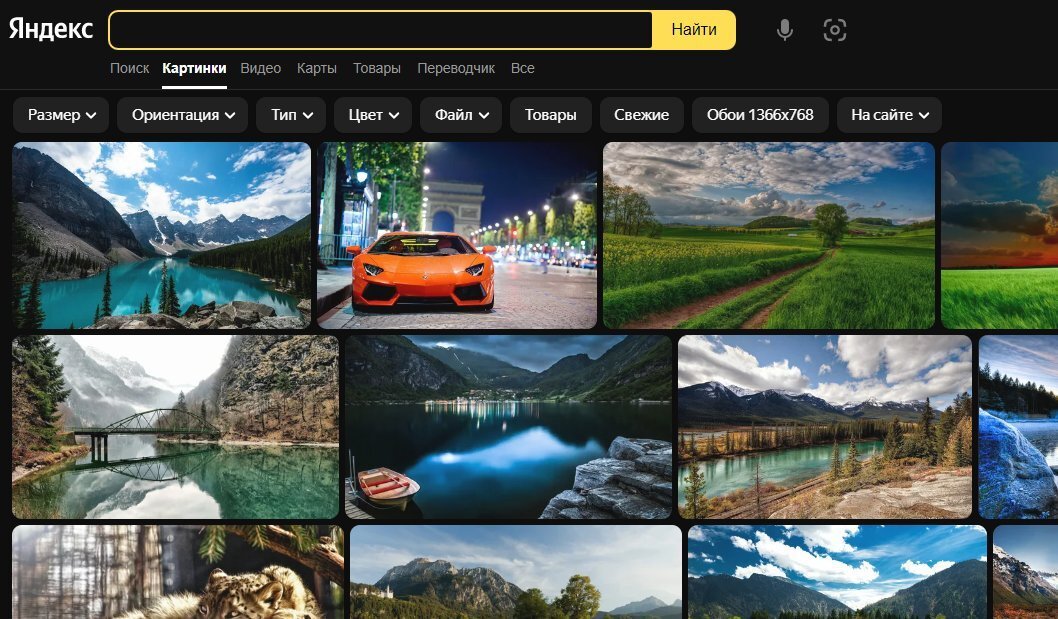The height and width of the screenshot is (619, 1058).
Task: Select the Картинки tab
Action: pyautogui.click(x=194, y=68)
